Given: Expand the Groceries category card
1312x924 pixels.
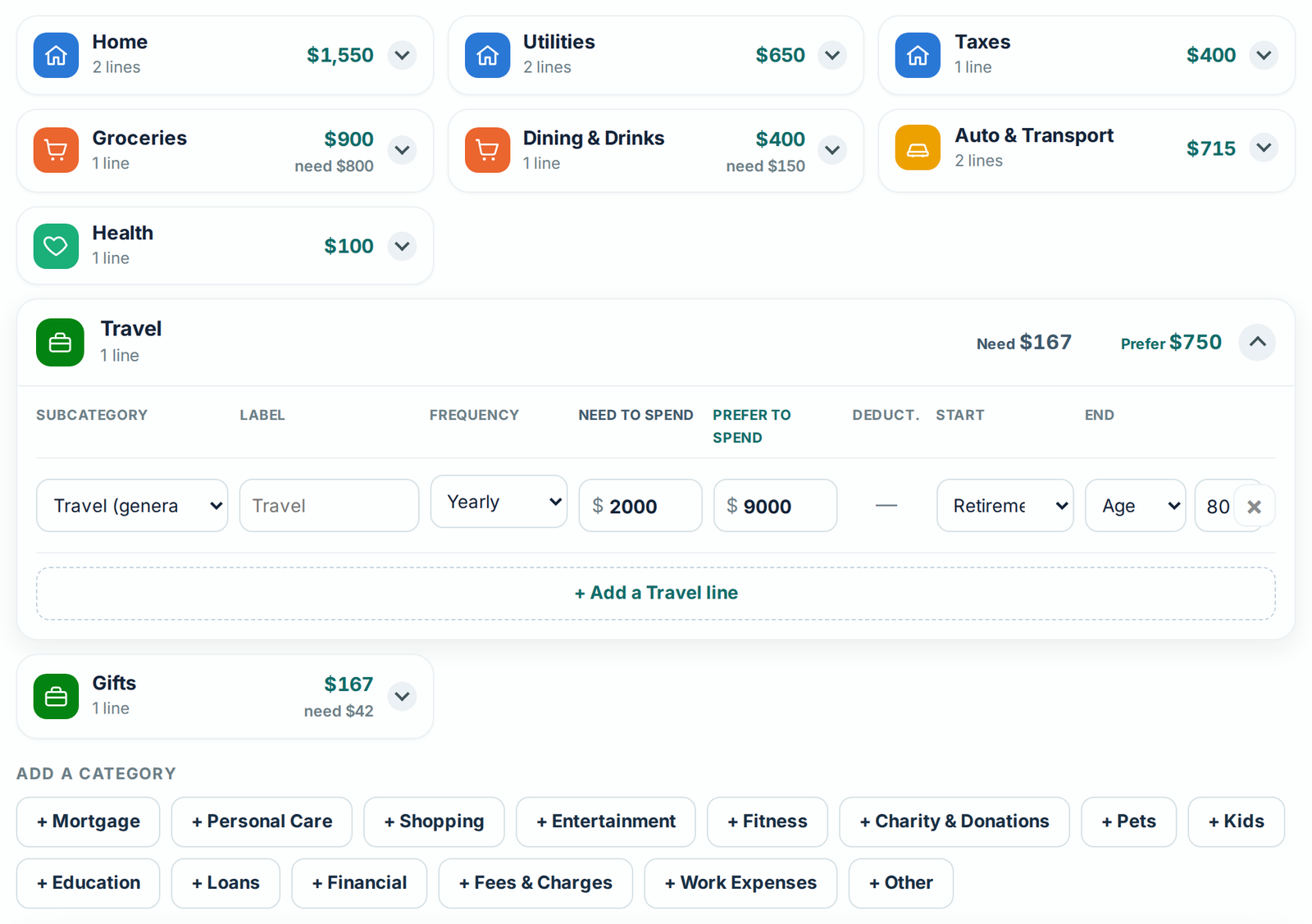Looking at the screenshot, I should pos(402,150).
